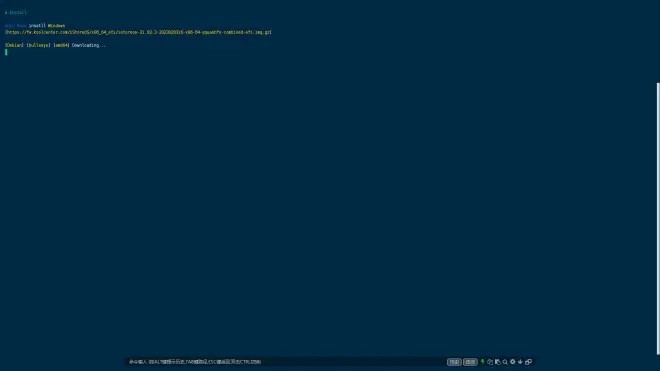Click the "Downloading..." status text
This screenshot has height=371, width=660.
tap(89, 45)
